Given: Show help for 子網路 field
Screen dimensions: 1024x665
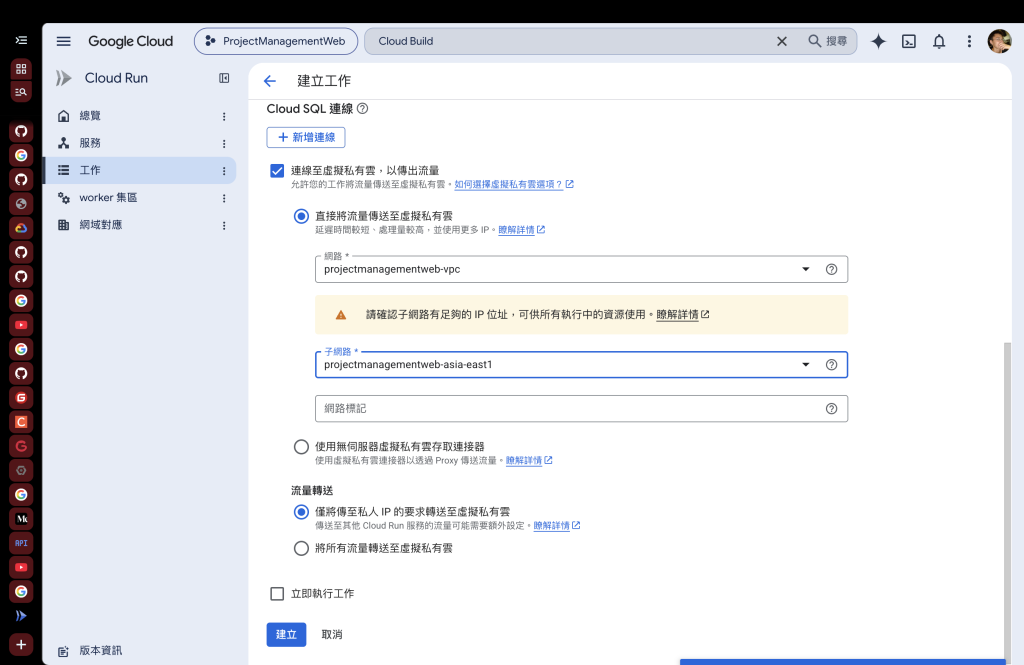Looking at the screenshot, I should coord(831,365).
